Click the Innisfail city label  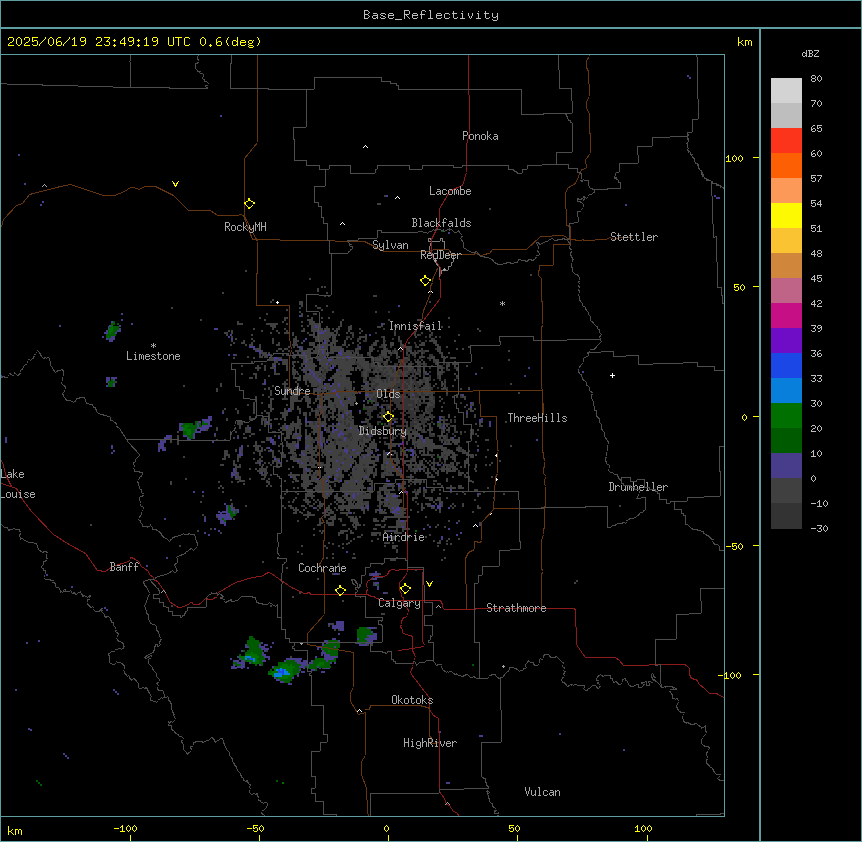click(415, 326)
